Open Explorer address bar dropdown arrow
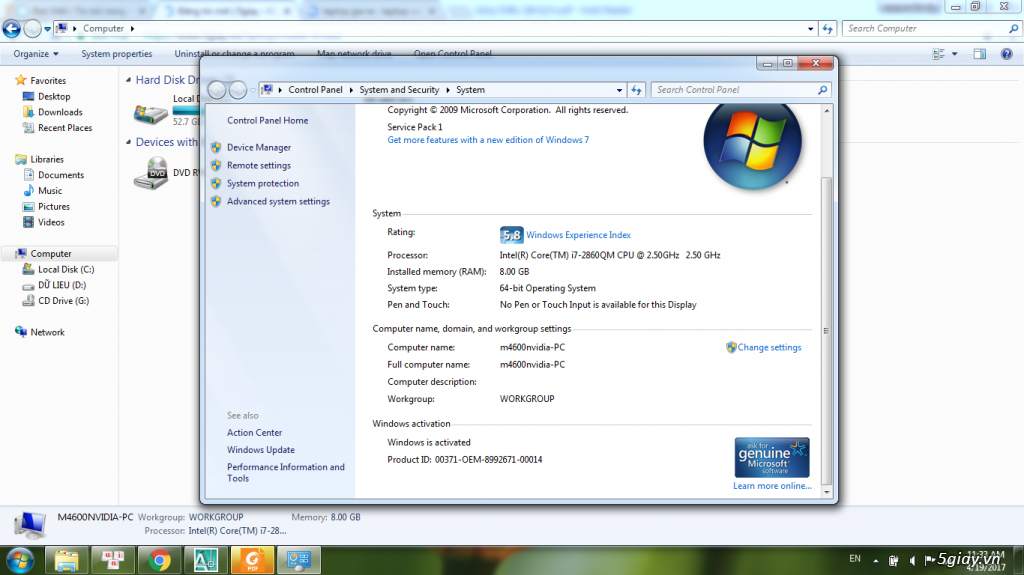Image resolution: width=1024 pixels, height=575 pixels. pos(810,29)
